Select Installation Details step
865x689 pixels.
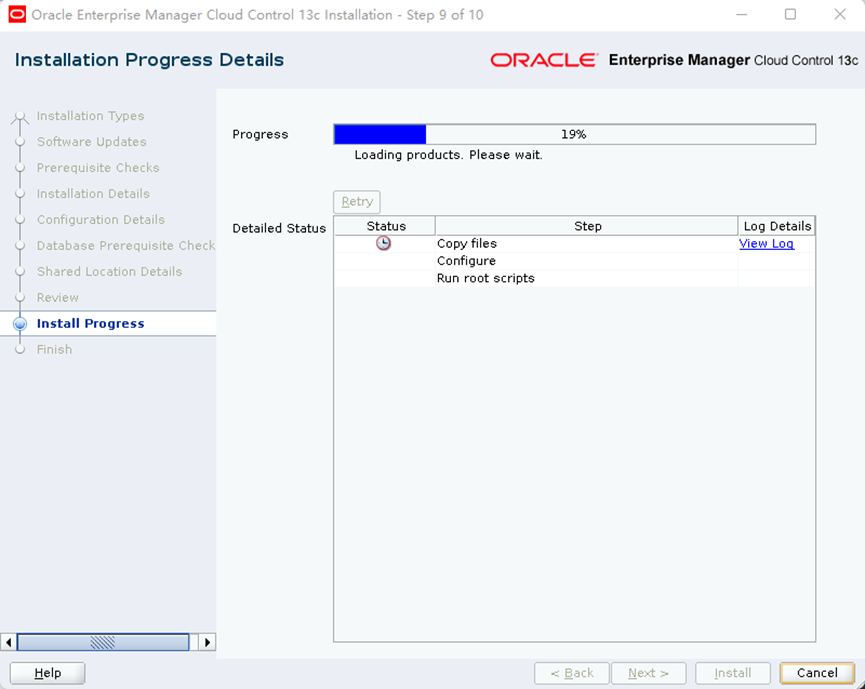93,194
